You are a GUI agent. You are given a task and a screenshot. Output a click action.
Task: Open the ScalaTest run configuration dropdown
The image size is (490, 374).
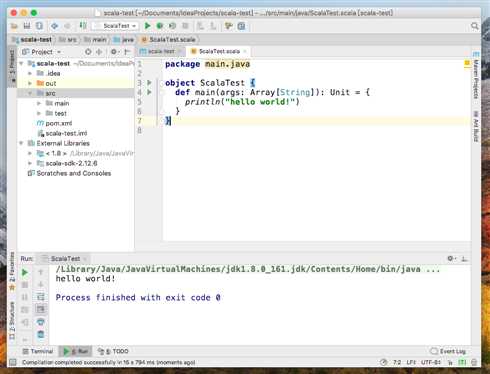pyautogui.click(x=115, y=26)
